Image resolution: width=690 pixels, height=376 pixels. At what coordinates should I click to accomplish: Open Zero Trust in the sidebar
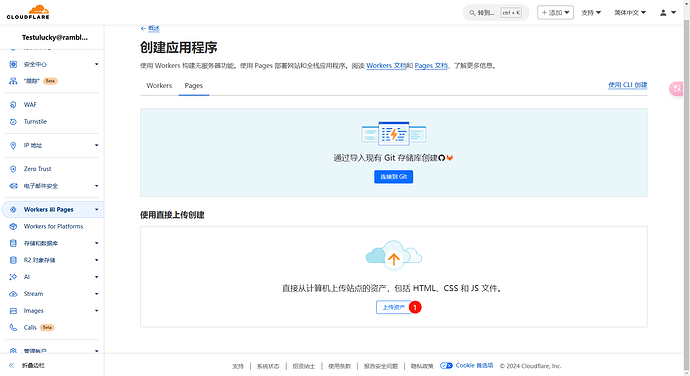(x=37, y=169)
